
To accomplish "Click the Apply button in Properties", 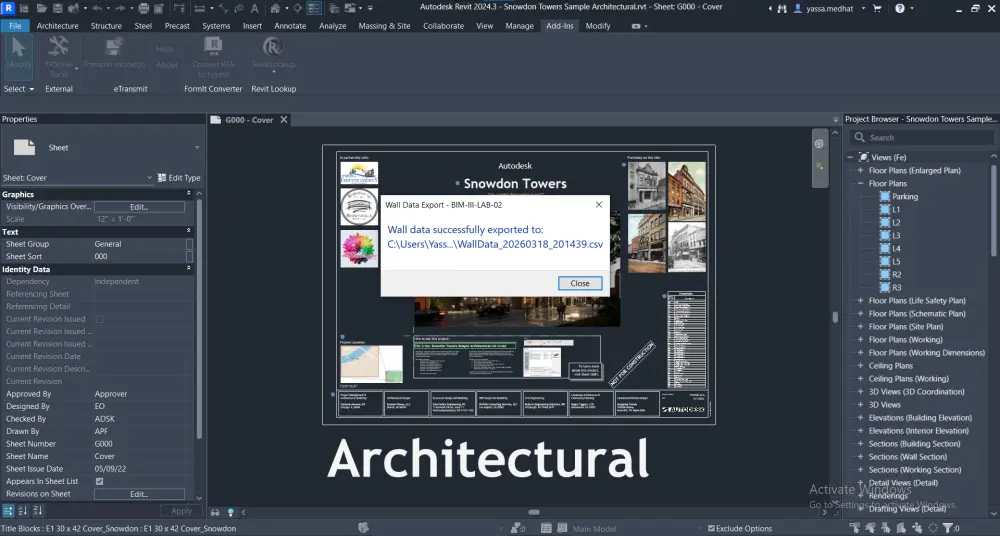I will 181,511.
